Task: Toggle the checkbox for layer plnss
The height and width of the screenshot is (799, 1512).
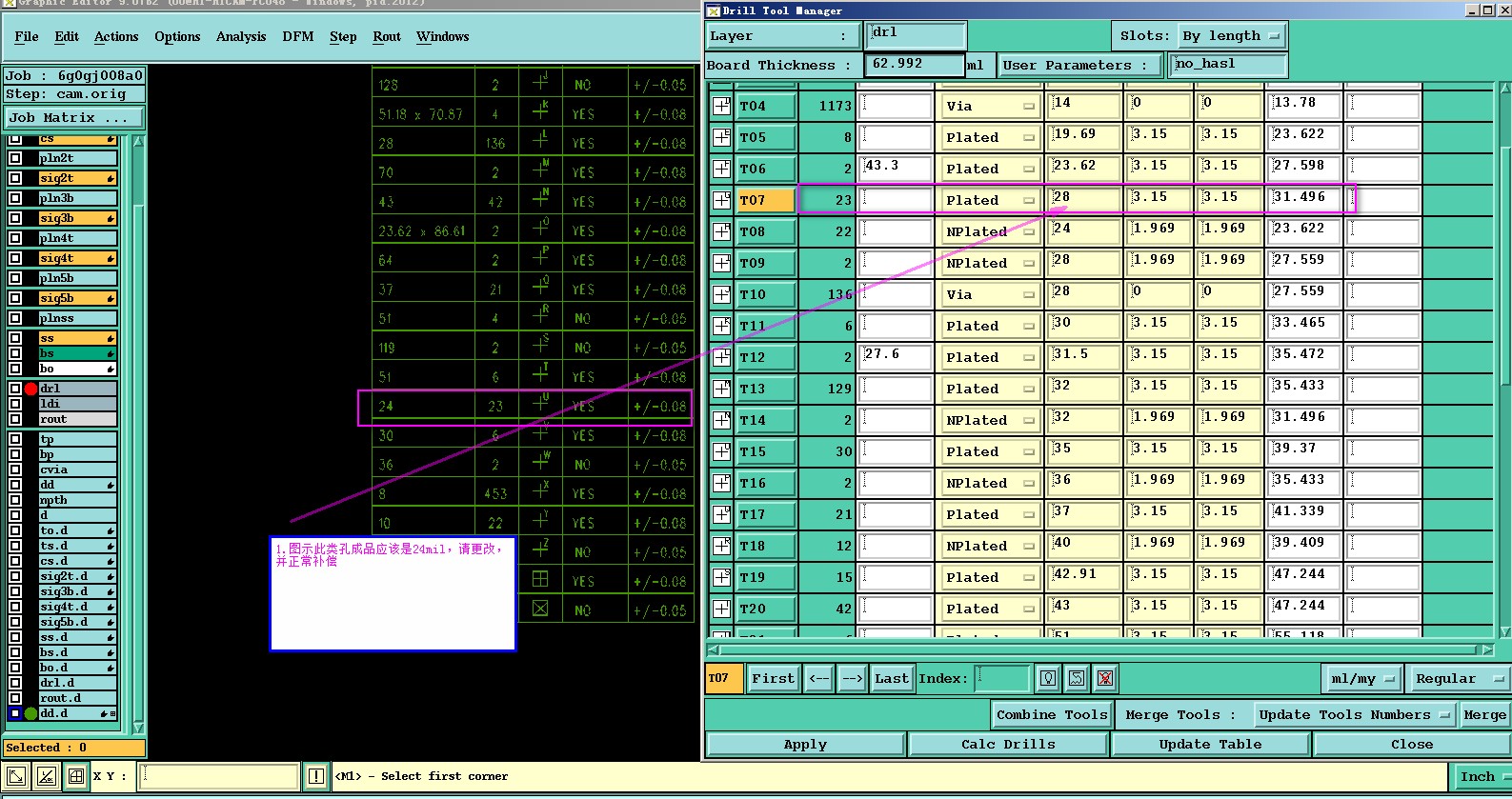Action: pos(15,318)
